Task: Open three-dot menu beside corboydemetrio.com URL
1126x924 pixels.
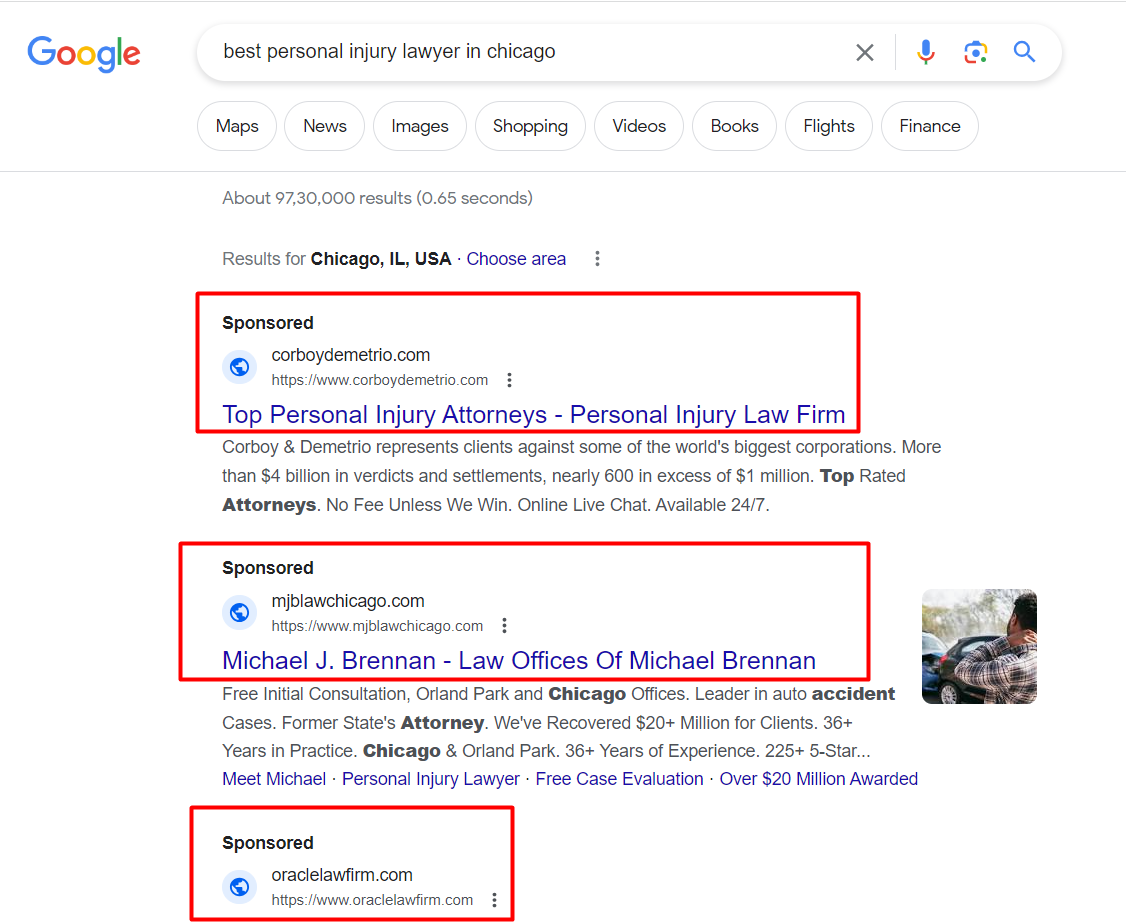Action: pos(509,380)
